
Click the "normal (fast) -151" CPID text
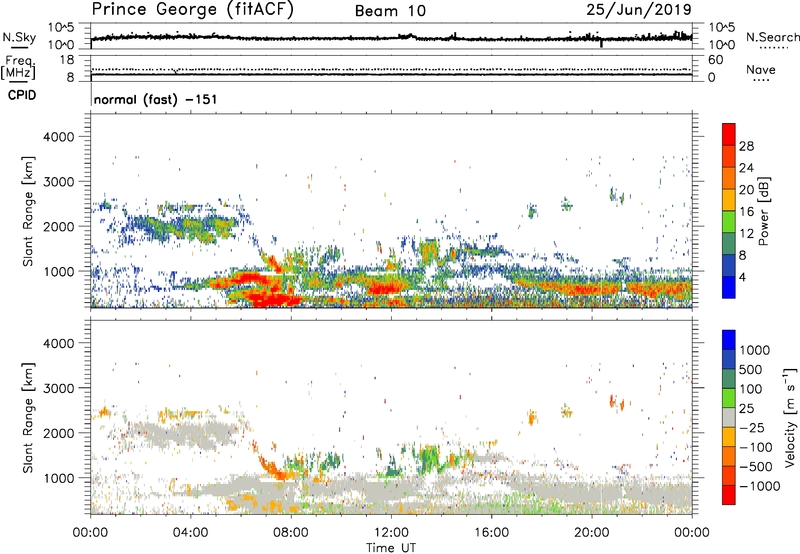[156, 99]
